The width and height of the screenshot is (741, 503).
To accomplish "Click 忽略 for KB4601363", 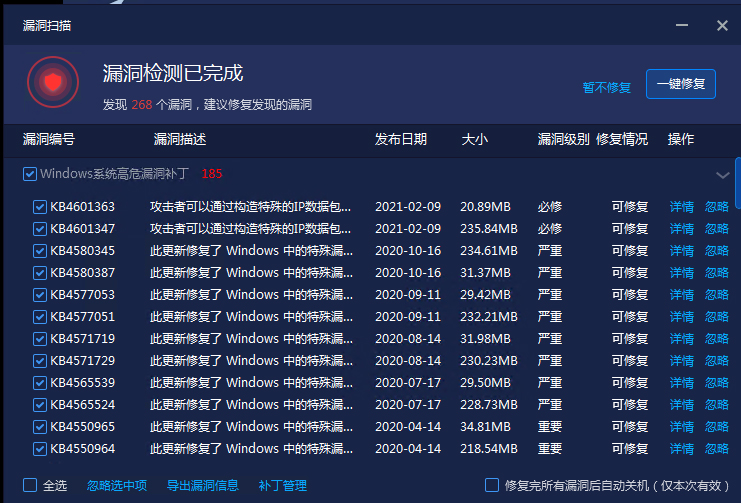I will pyautogui.click(x=717, y=207).
